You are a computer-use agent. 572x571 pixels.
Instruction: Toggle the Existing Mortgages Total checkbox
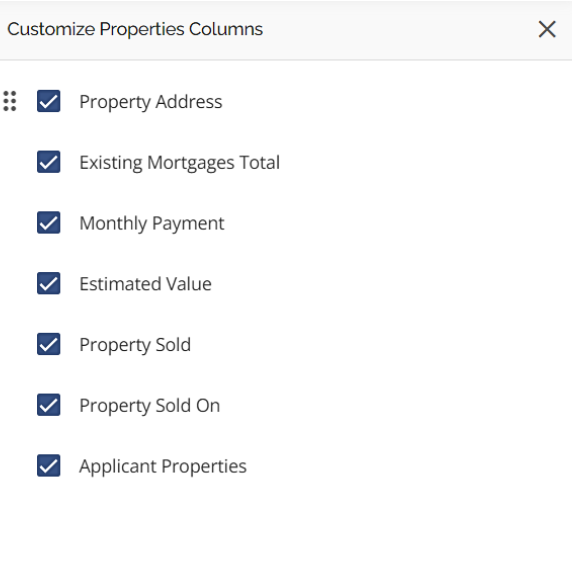49,162
